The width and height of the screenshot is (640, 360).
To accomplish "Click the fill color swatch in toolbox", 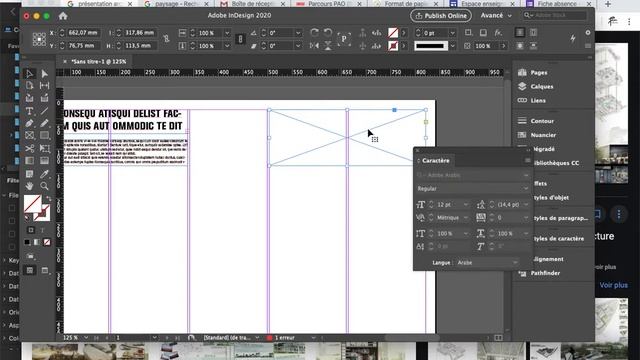I will point(32,203).
